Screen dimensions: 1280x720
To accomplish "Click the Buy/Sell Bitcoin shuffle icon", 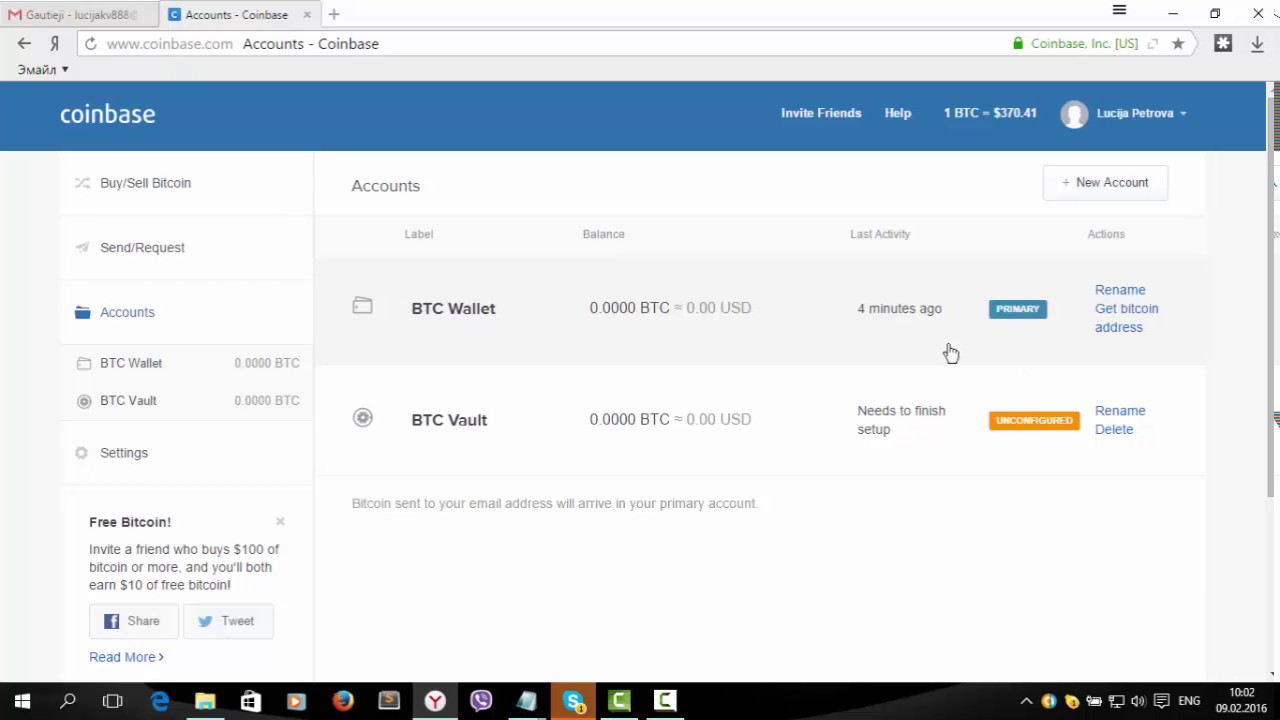I will click(82, 183).
